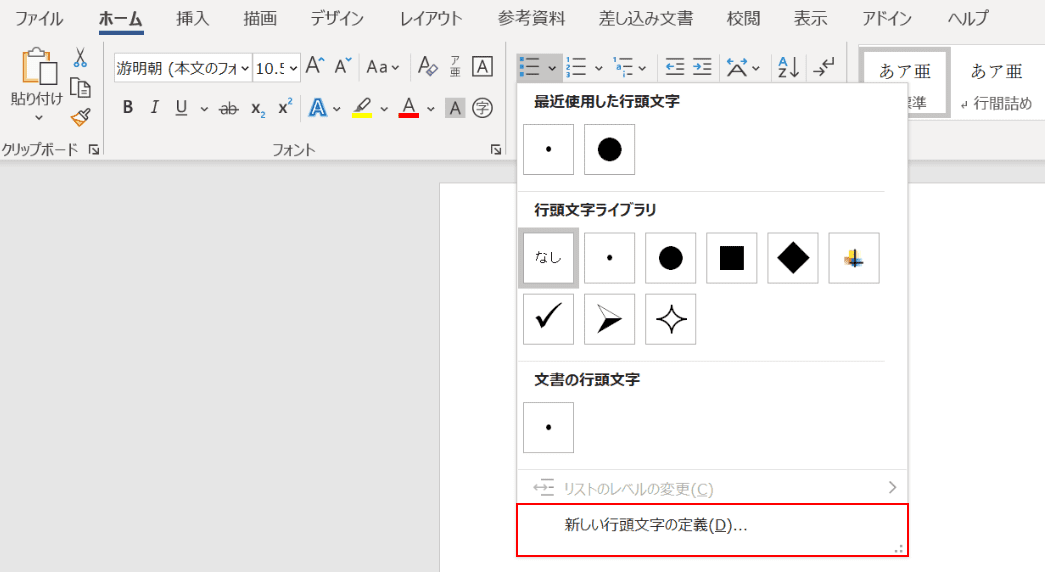1045x572 pixels.
Task: Click the enclosed character icon
Action: (x=483, y=107)
